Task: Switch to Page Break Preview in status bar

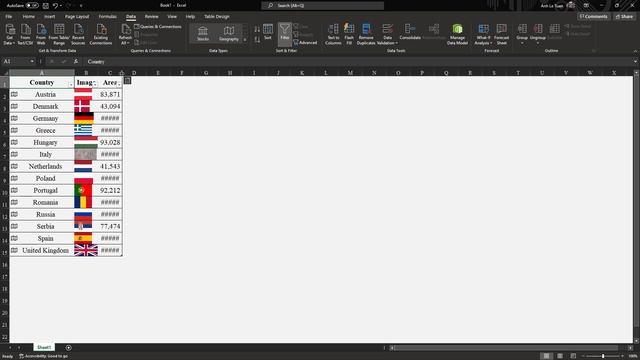Action: tap(573, 356)
